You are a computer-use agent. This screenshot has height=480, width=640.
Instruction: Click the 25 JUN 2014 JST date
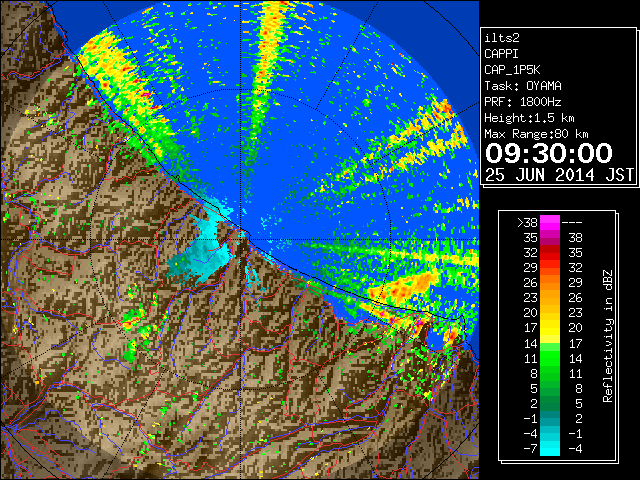[x=559, y=175]
